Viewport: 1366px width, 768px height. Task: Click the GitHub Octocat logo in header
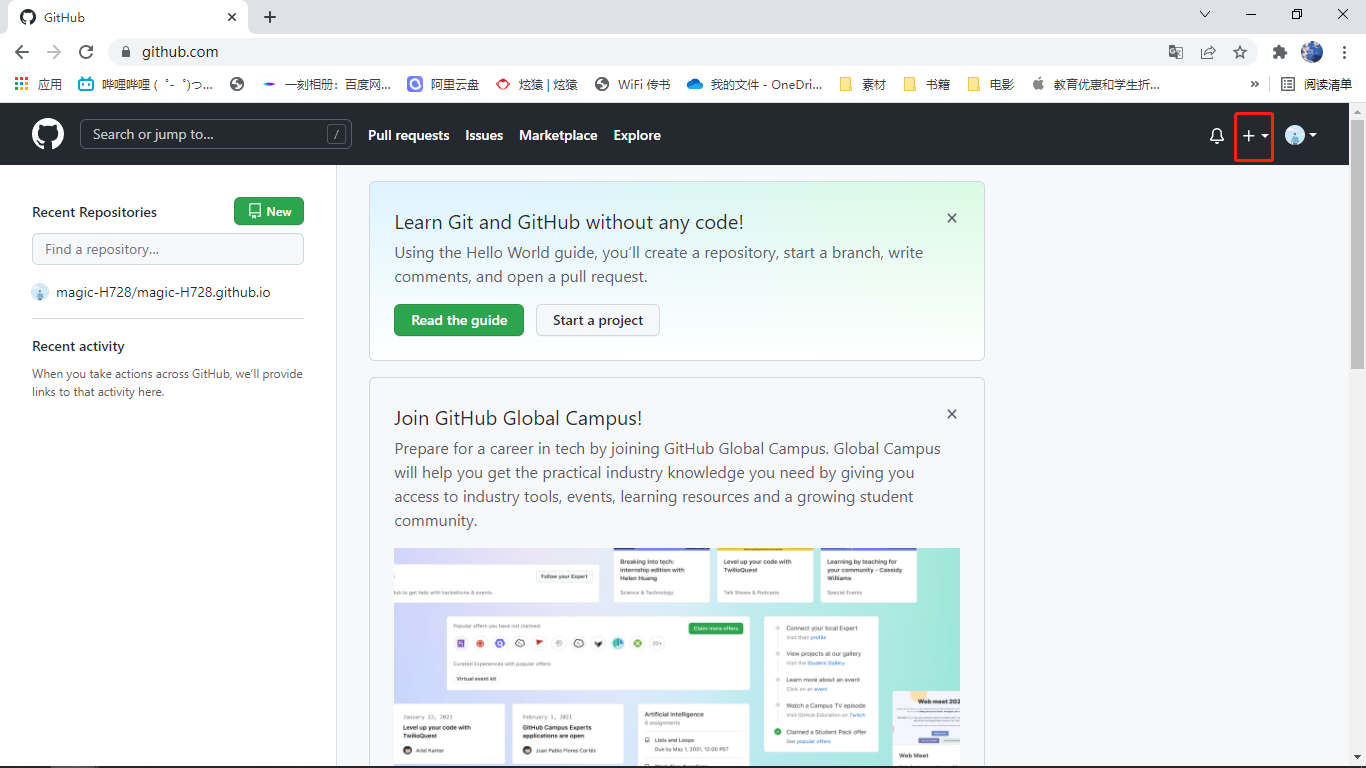[48, 135]
